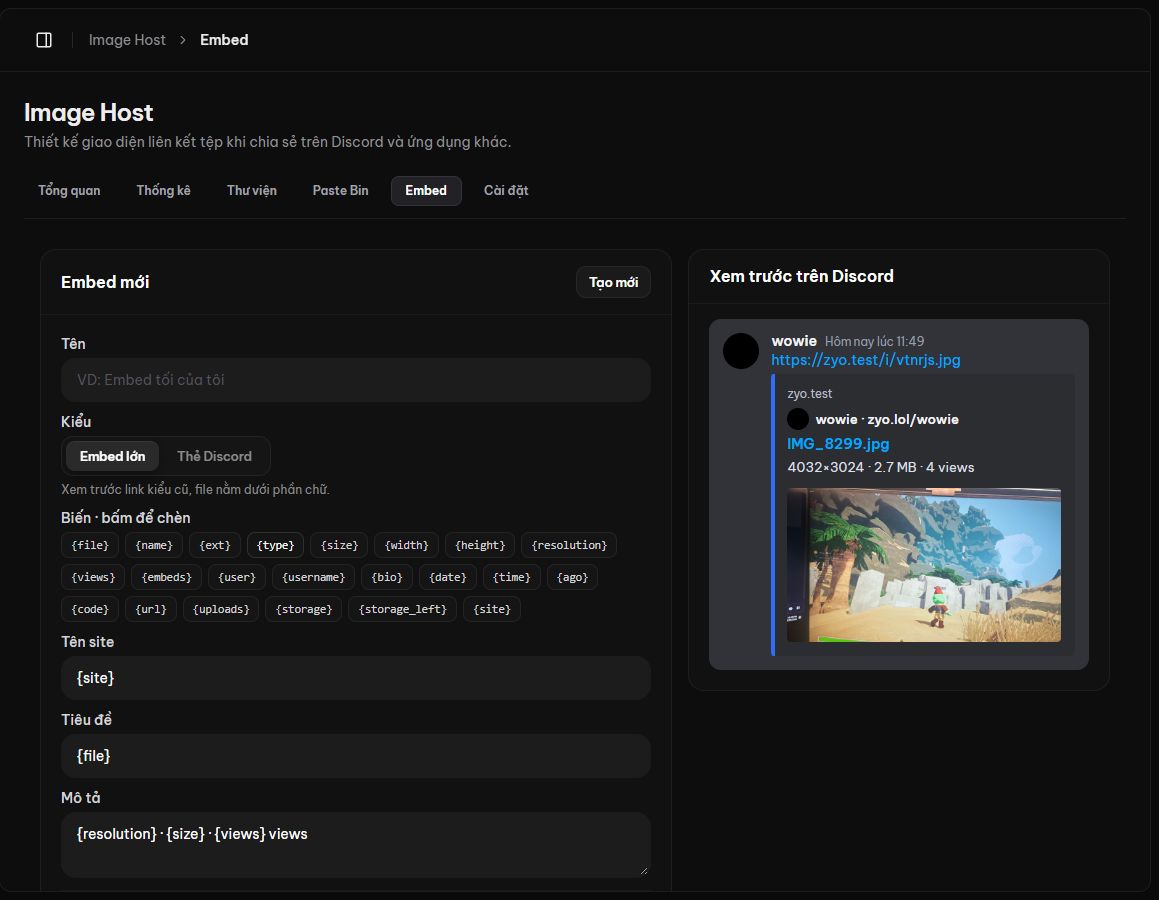
Task: Insert the {height} variable chip
Action: click(x=480, y=545)
